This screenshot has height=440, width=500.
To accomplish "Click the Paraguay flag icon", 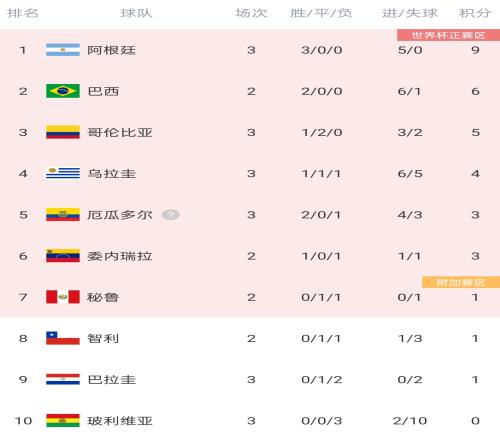I will coord(63,379).
